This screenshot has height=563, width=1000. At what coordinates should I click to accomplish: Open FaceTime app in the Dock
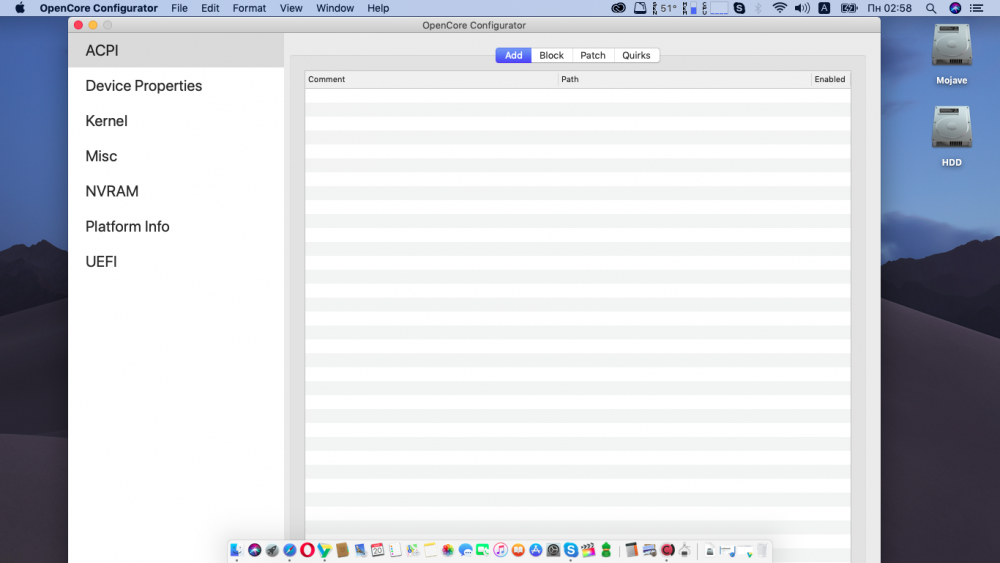coord(483,550)
